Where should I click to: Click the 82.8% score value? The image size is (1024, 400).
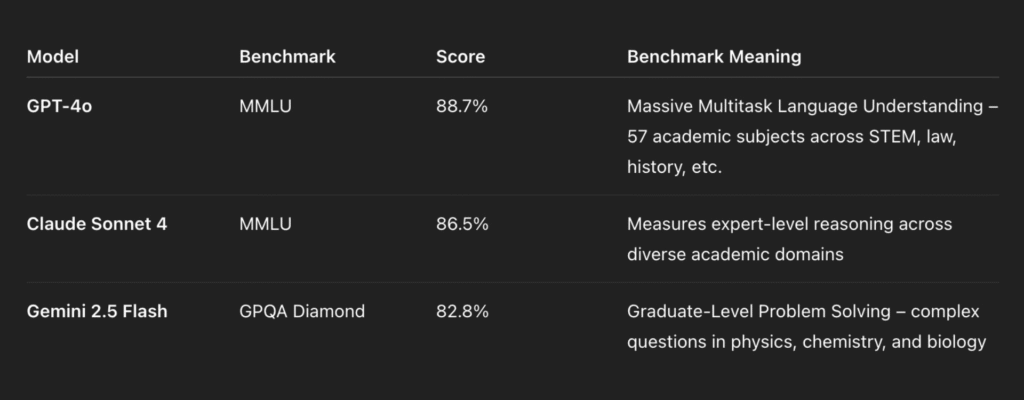pyautogui.click(x=462, y=312)
